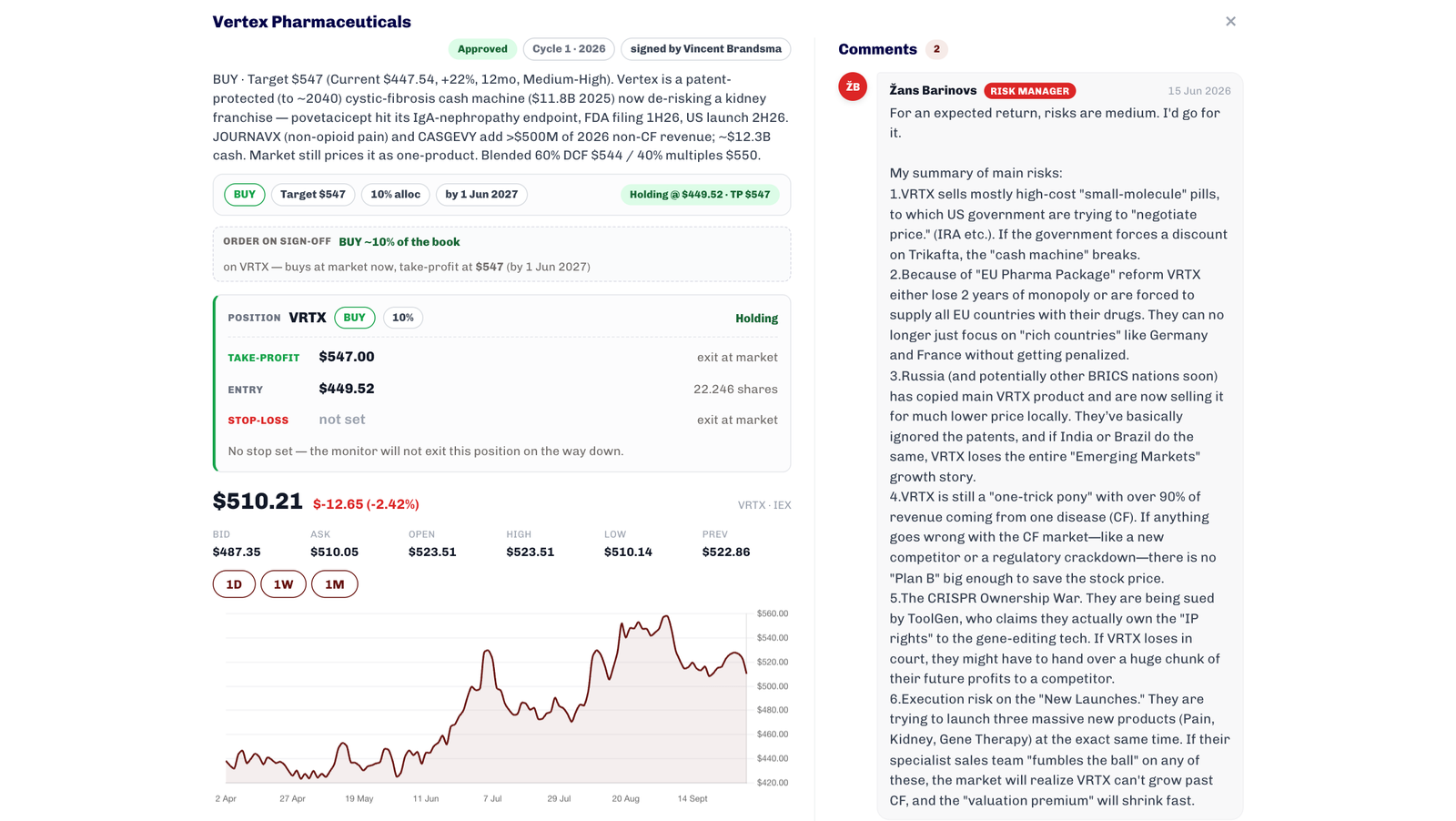The width and height of the screenshot is (1456, 821).
Task: Click the price change $-12.65 (-2.42%)
Action: pyautogui.click(x=366, y=504)
